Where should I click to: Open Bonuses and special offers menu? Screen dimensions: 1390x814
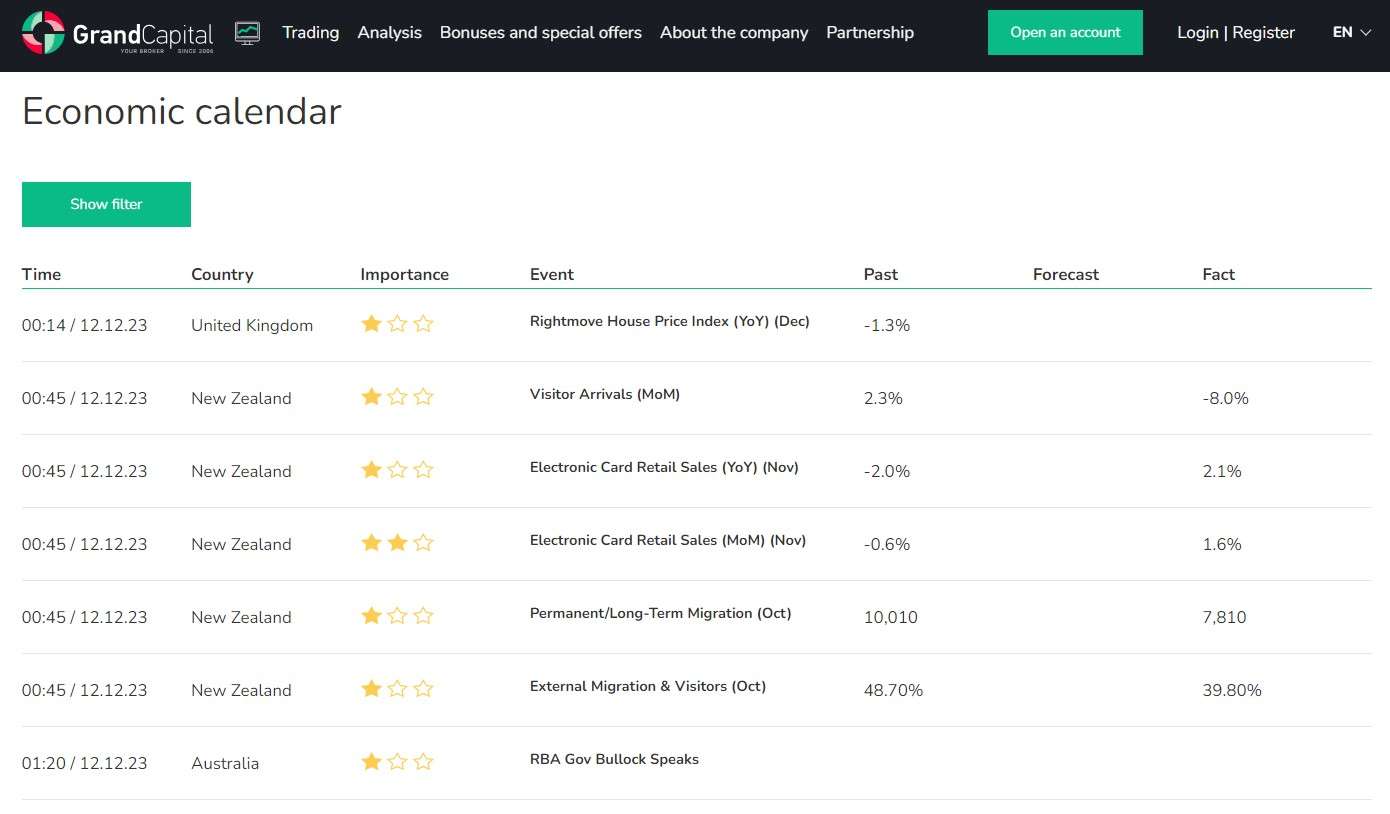541,32
